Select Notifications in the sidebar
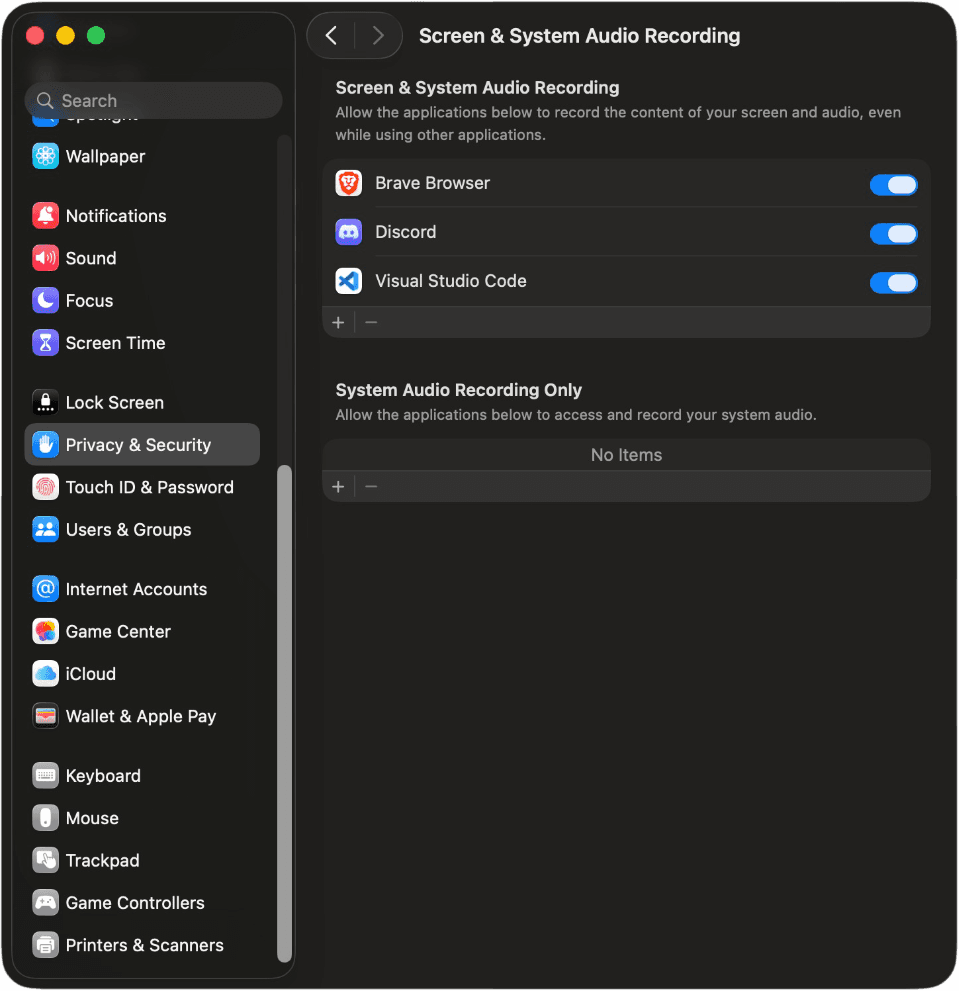Viewport: 959px width, 991px height. pyautogui.click(x=142, y=216)
